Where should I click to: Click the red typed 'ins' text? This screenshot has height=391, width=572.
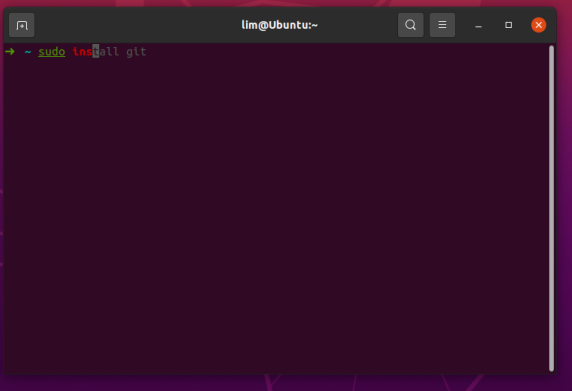pos(82,51)
